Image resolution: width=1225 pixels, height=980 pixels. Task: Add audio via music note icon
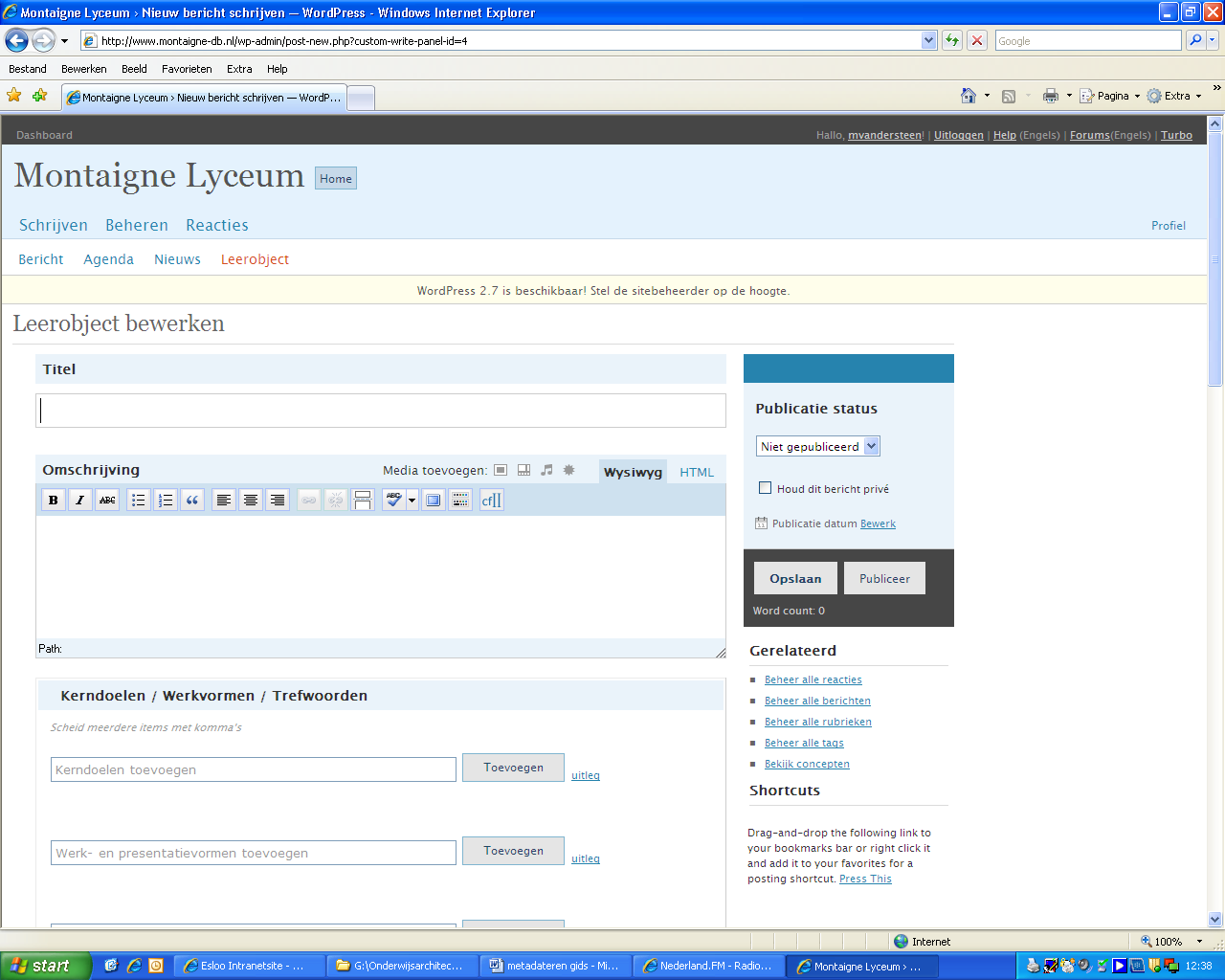(x=546, y=470)
